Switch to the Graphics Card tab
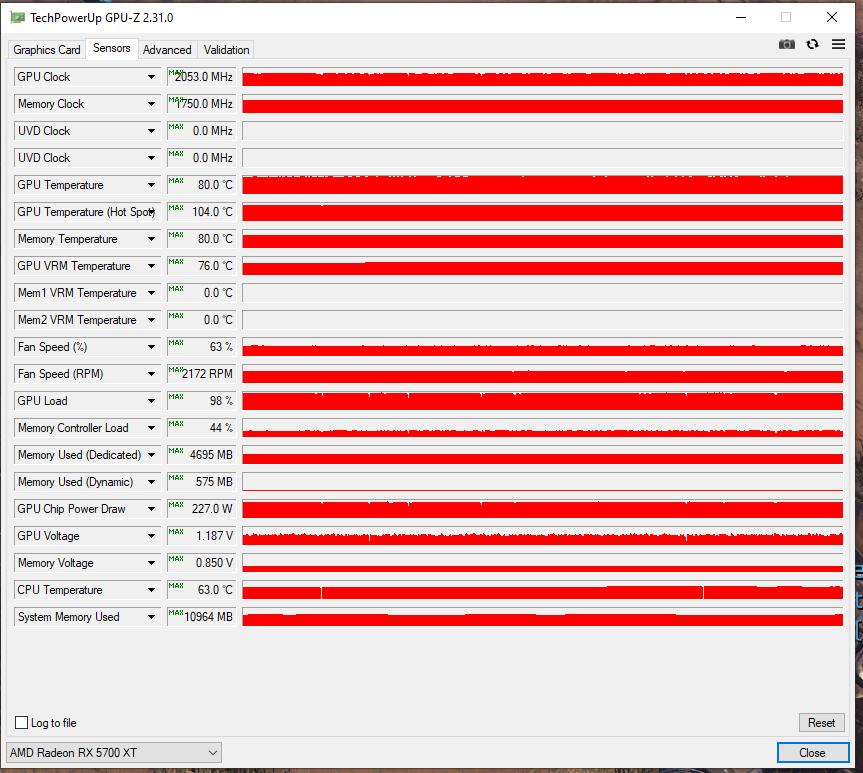Viewport: 863px width, 773px height. pyautogui.click(x=47, y=50)
